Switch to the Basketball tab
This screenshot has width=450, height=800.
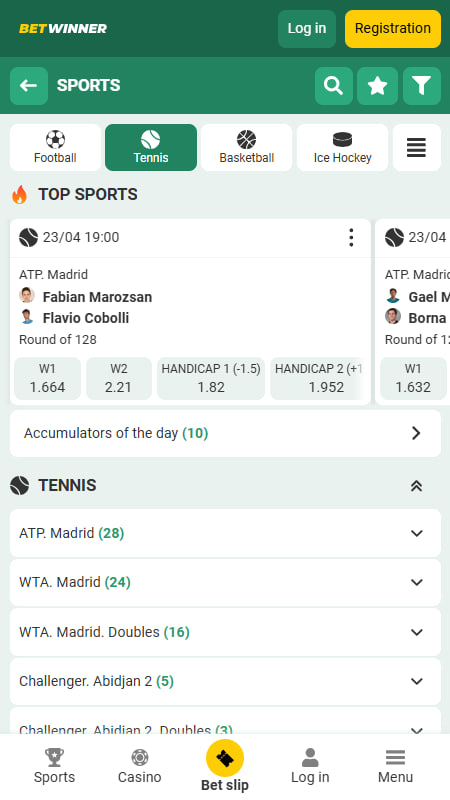coord(246,147)
